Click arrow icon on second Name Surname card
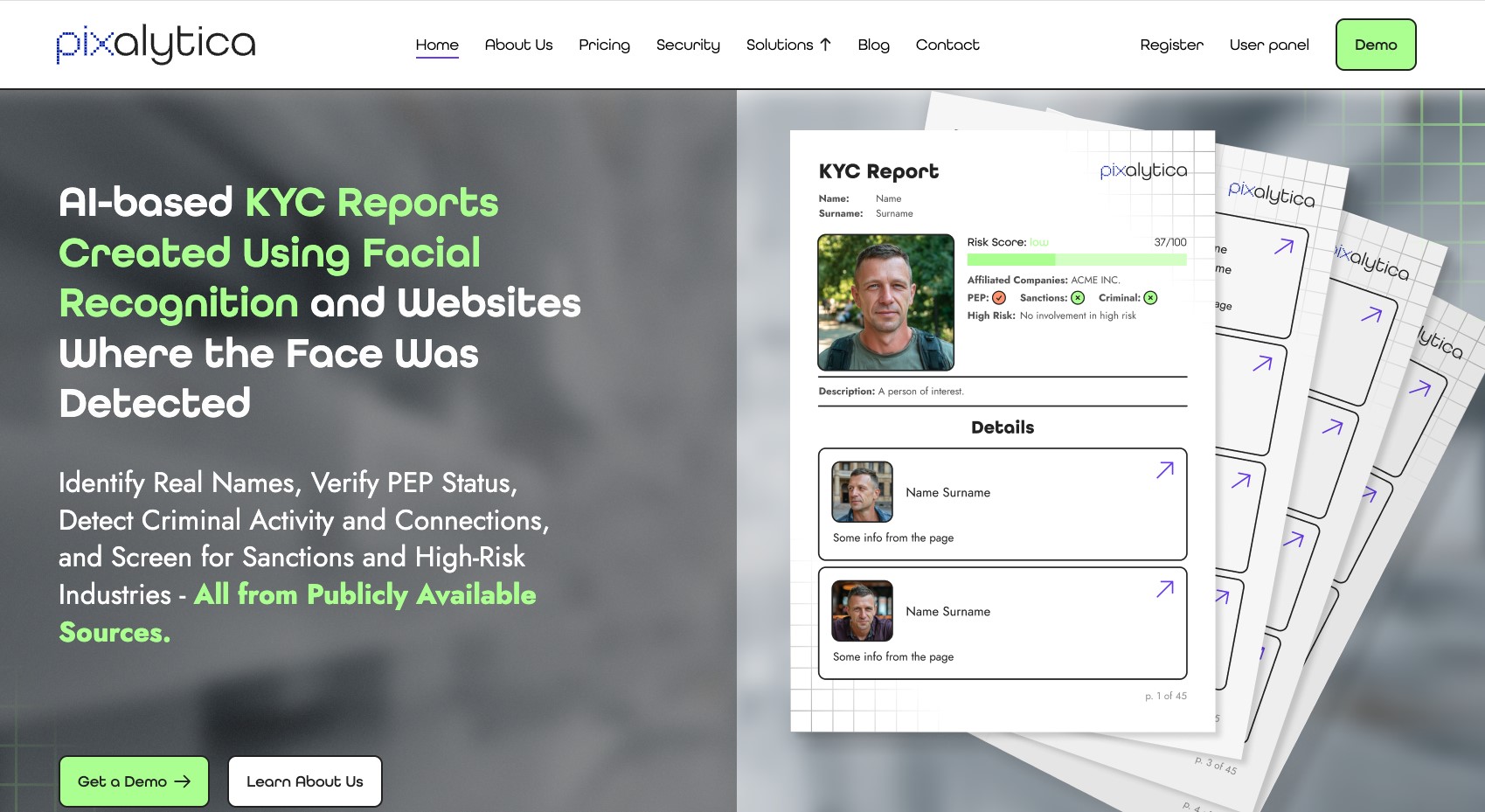1485x812 pixels. click(1164, 589)
